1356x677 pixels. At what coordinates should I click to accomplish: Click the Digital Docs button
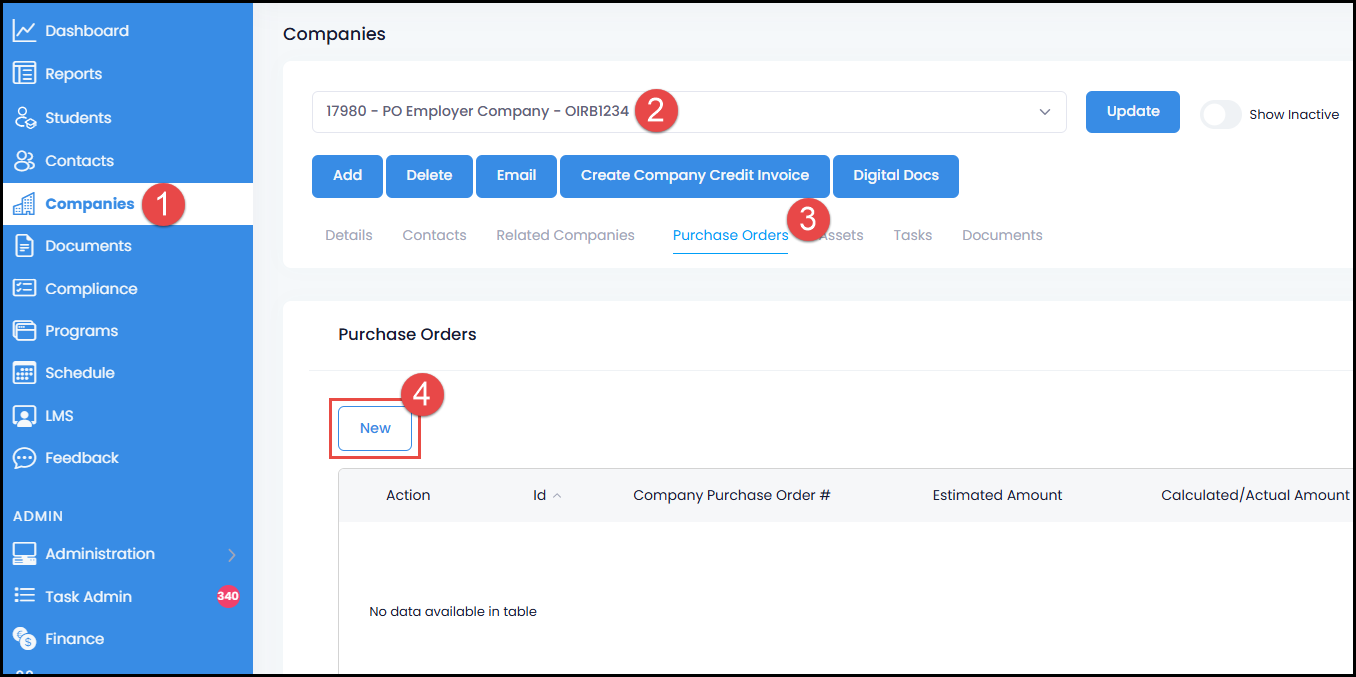coord(895,175)
